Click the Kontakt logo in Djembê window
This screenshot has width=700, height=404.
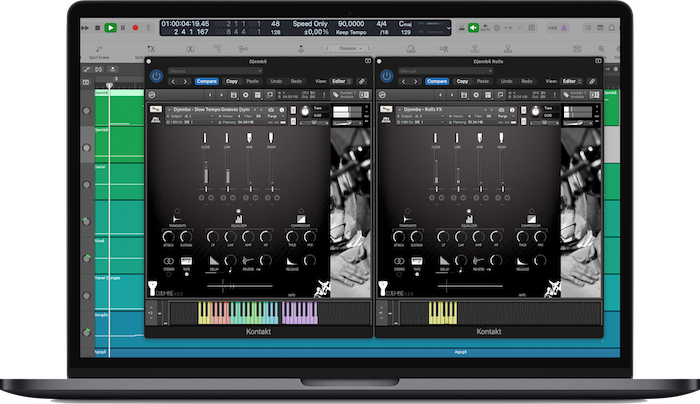[152, 95]
